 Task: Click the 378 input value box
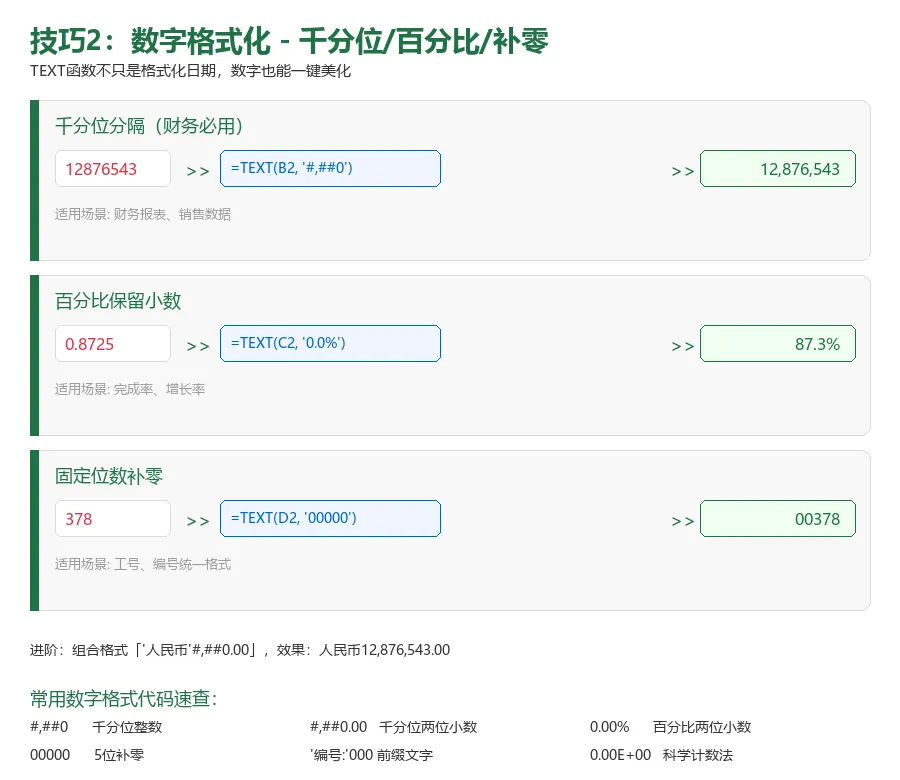tap(112, 519)
